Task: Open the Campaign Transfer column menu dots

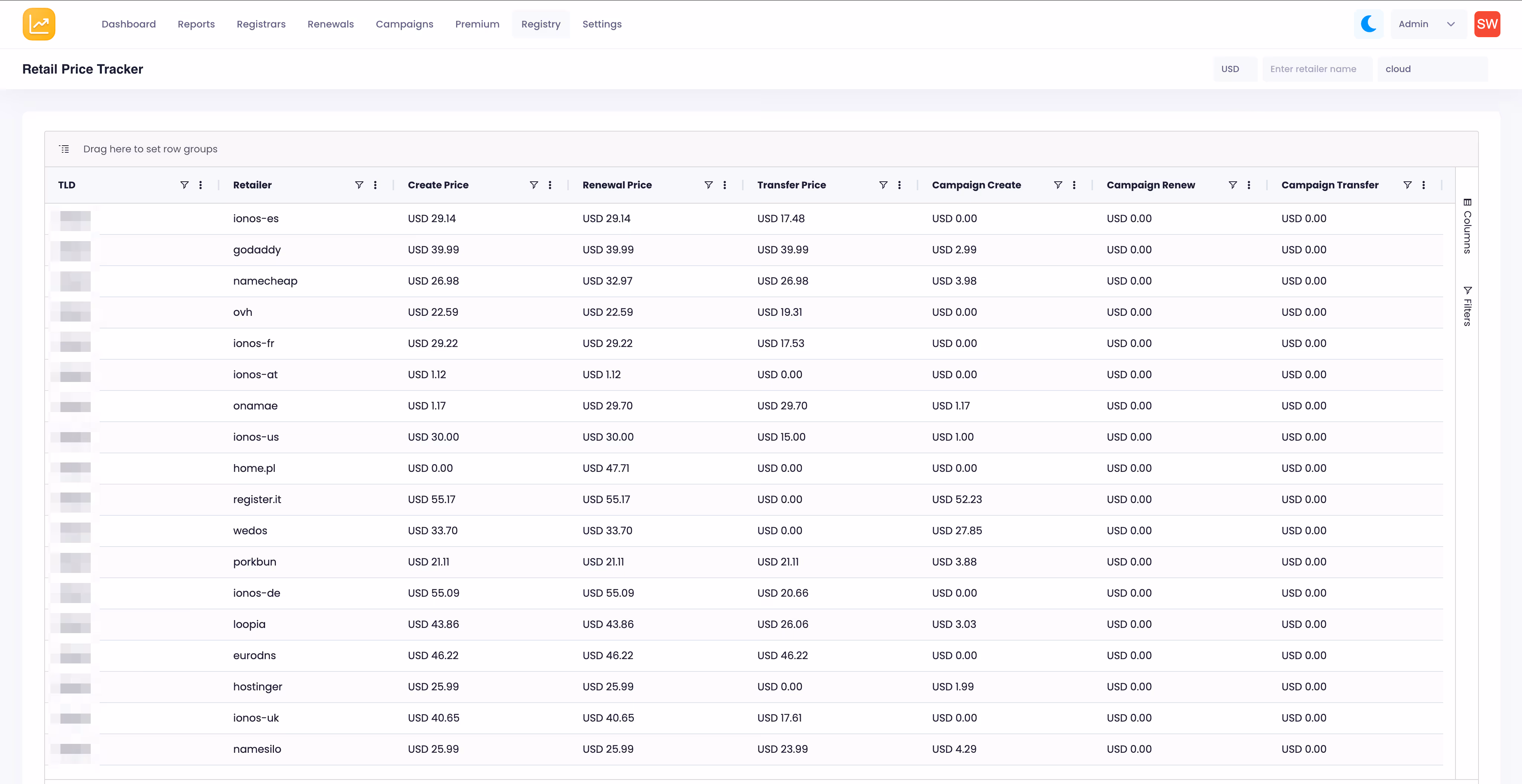Action: [x=1423, y=185]
